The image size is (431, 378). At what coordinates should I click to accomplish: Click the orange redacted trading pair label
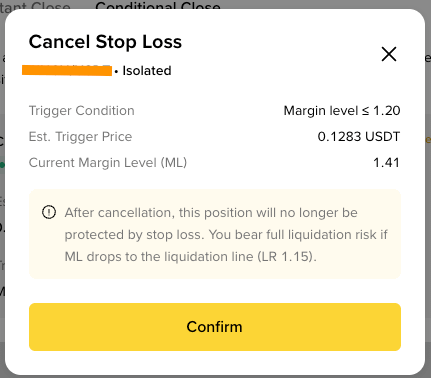67,70
